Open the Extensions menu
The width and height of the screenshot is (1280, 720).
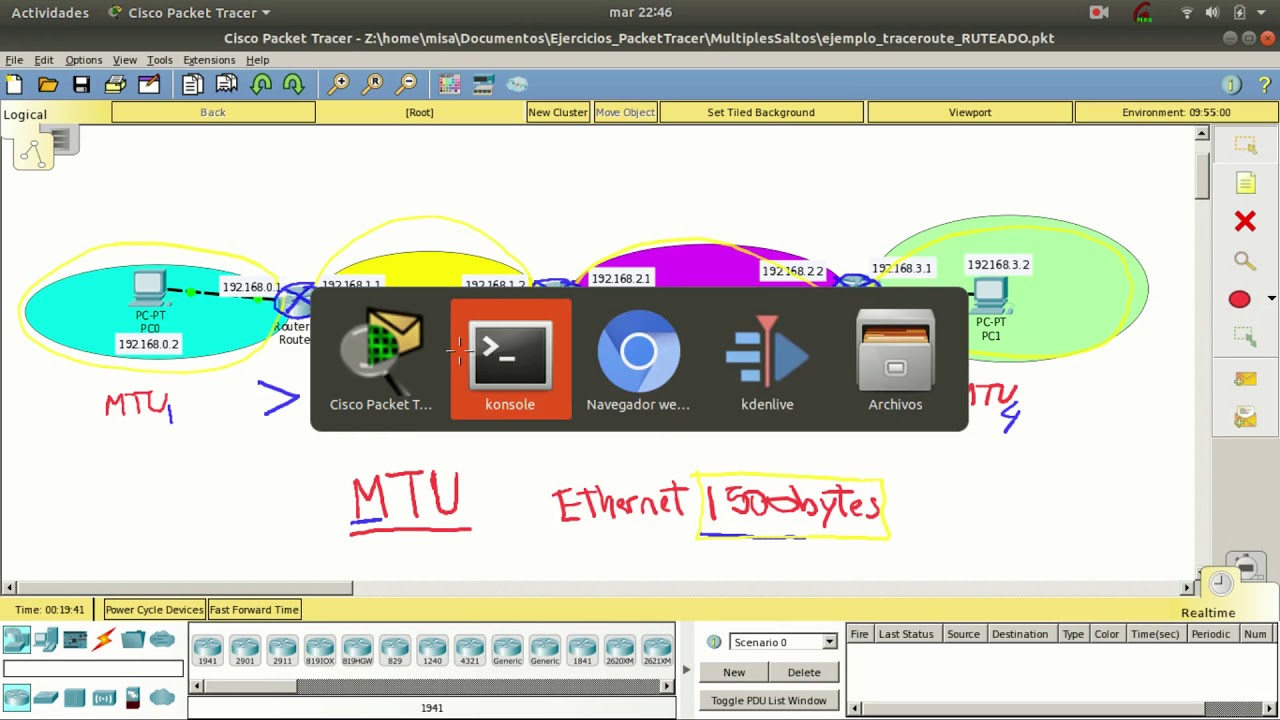click(x=209, y=60)
